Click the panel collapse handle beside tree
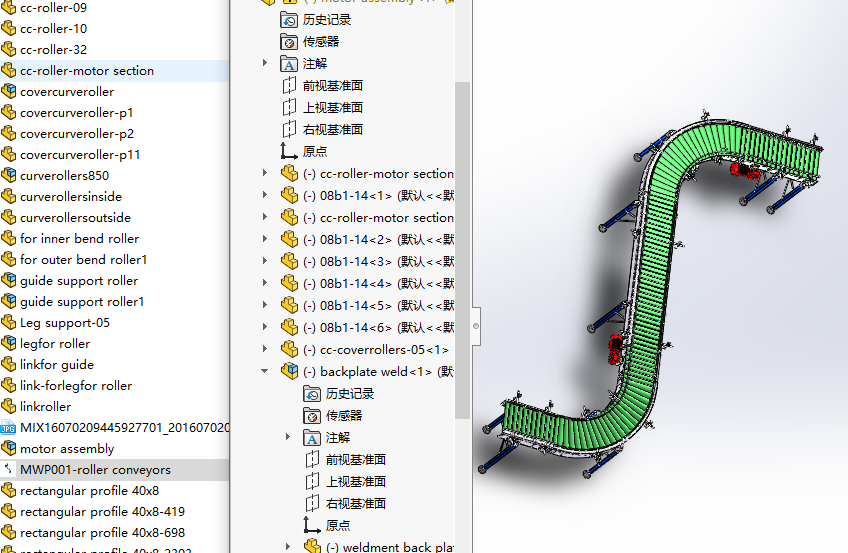The image size is (848, 553). [476, 326]
